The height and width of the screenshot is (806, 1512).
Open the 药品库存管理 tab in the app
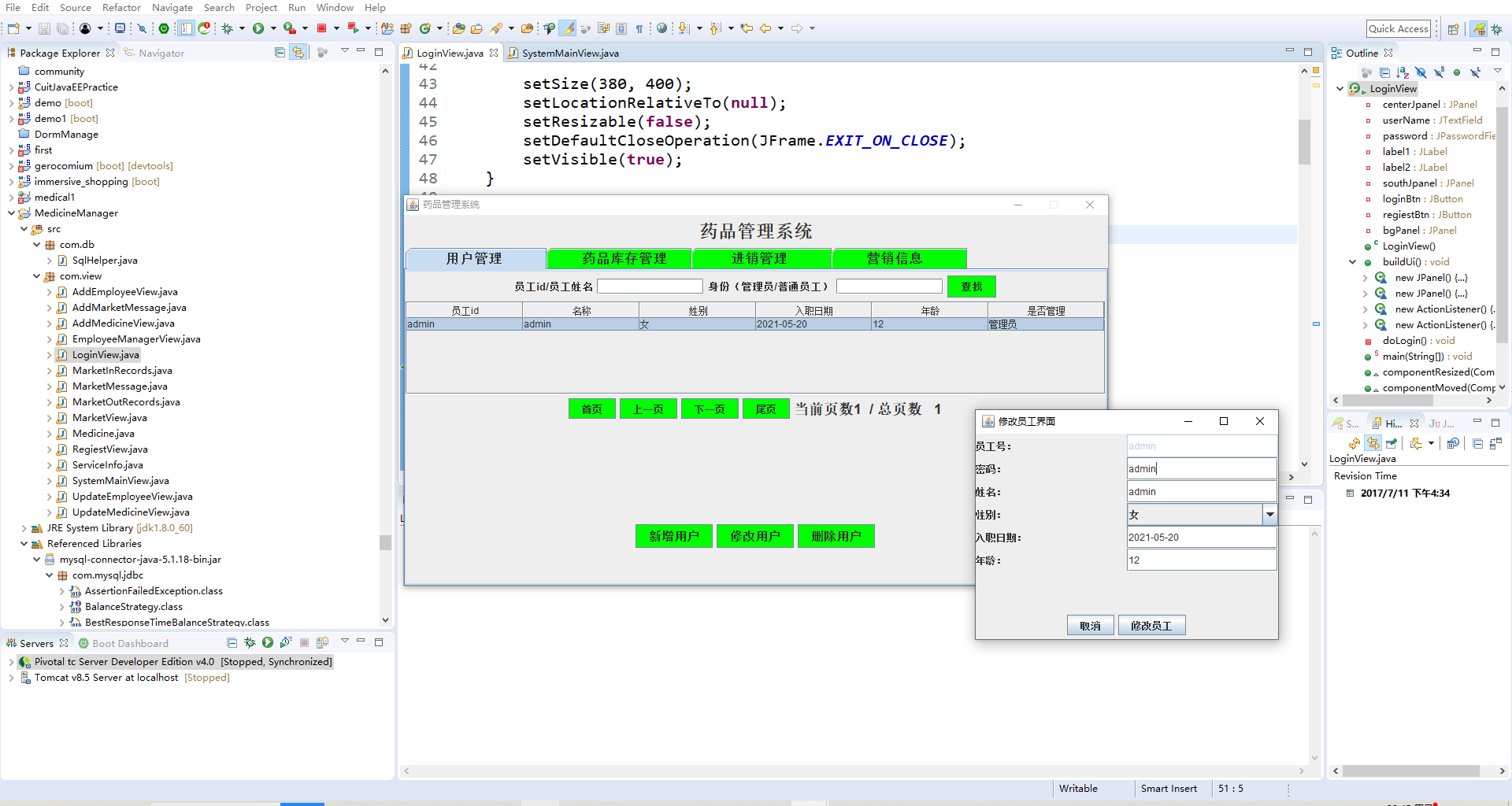click(x=619, y=258)
